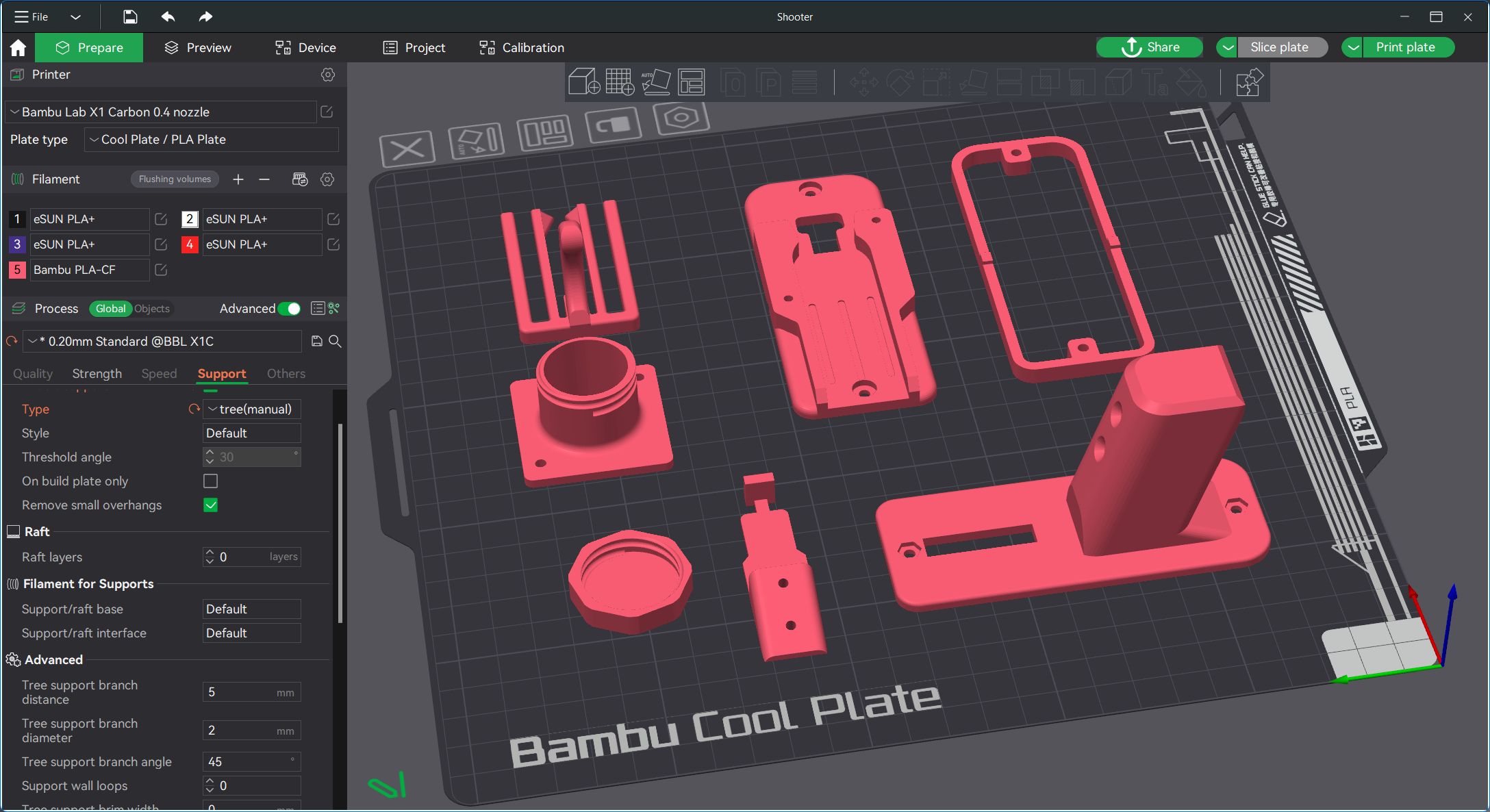
Task: Uncheck Remove small overhangs
Action: pyautogui.click(x=210, y=505)
